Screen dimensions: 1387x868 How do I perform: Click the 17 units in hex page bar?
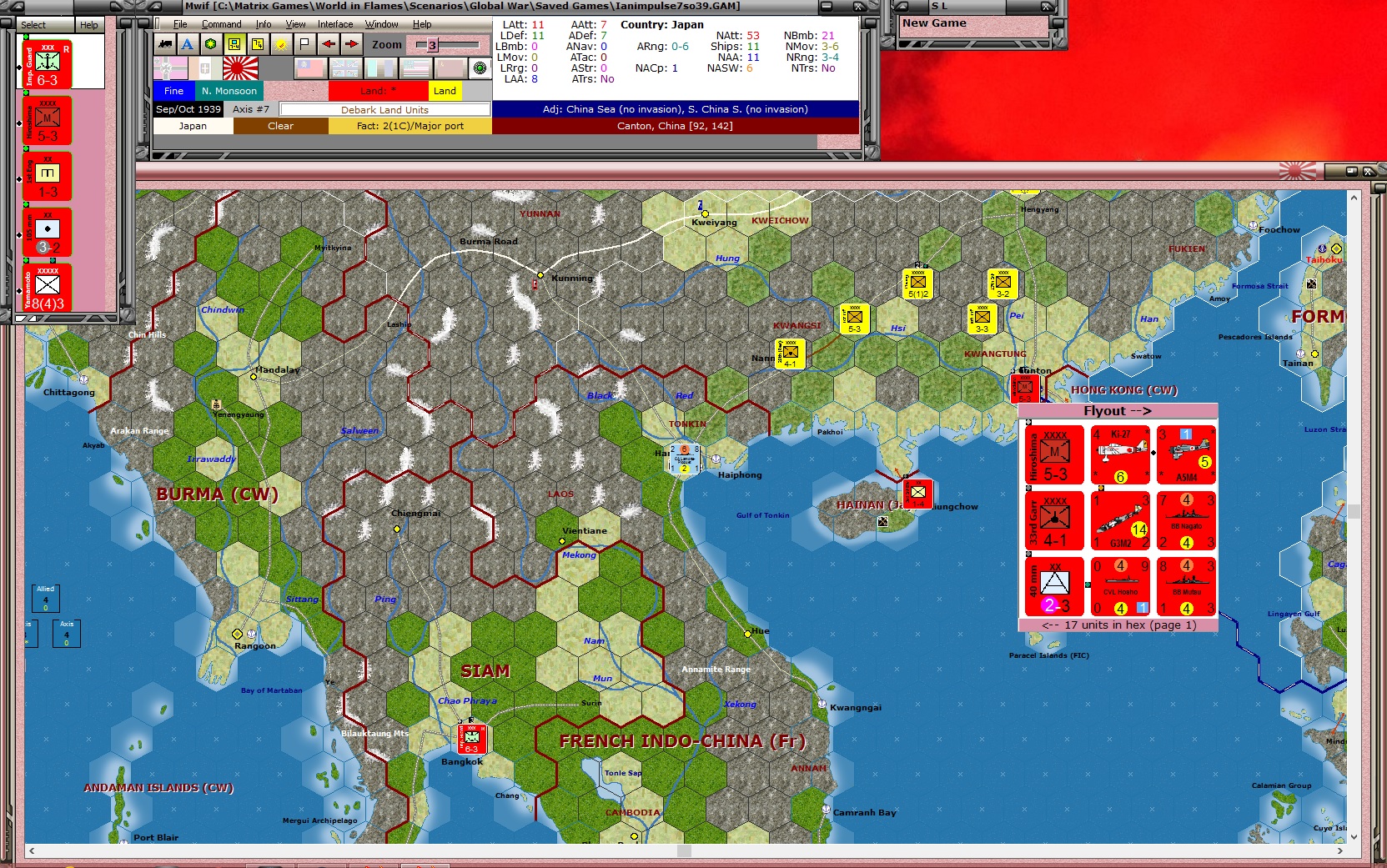click(x=1118, y=625)
